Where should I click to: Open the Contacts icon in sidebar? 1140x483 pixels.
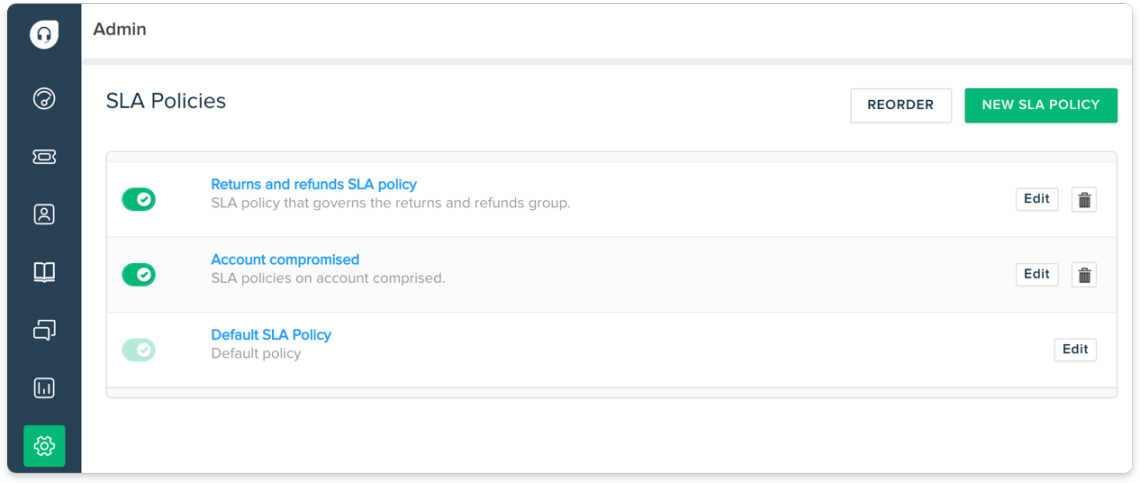pyautogui.click(x=44, y=214)
